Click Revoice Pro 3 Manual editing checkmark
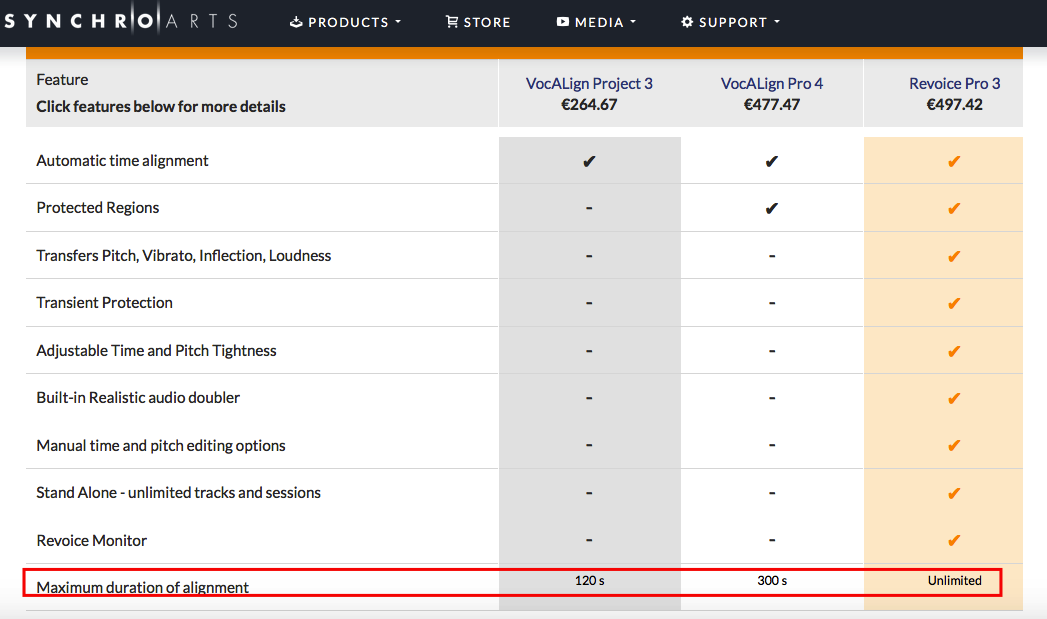 click(x=954, y=445)
